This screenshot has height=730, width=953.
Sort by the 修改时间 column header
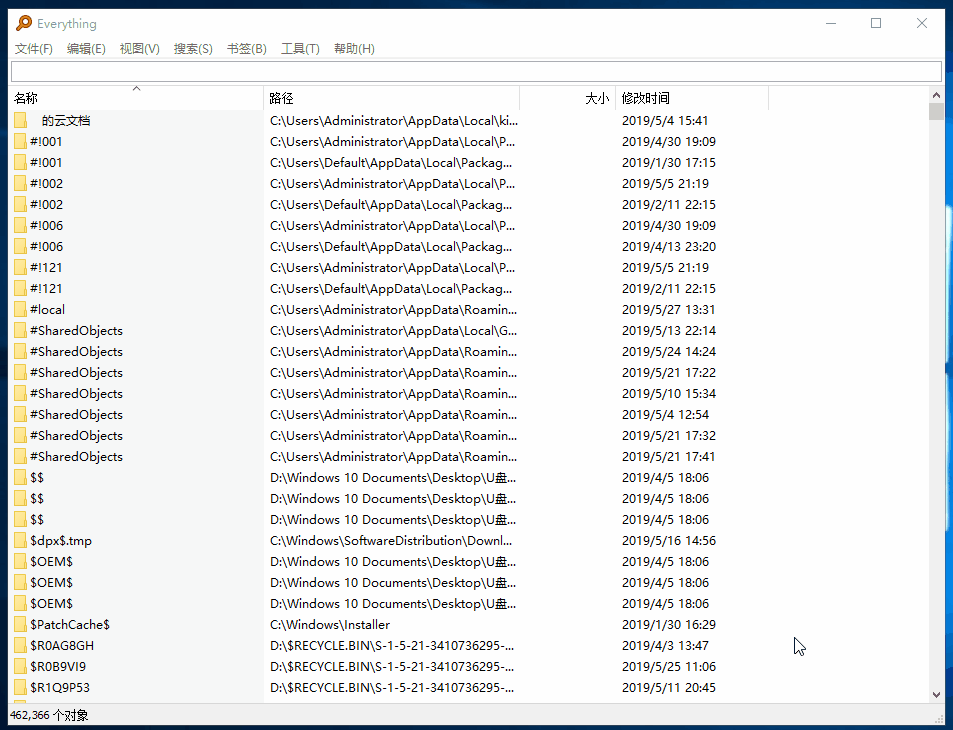pos(692,98)
